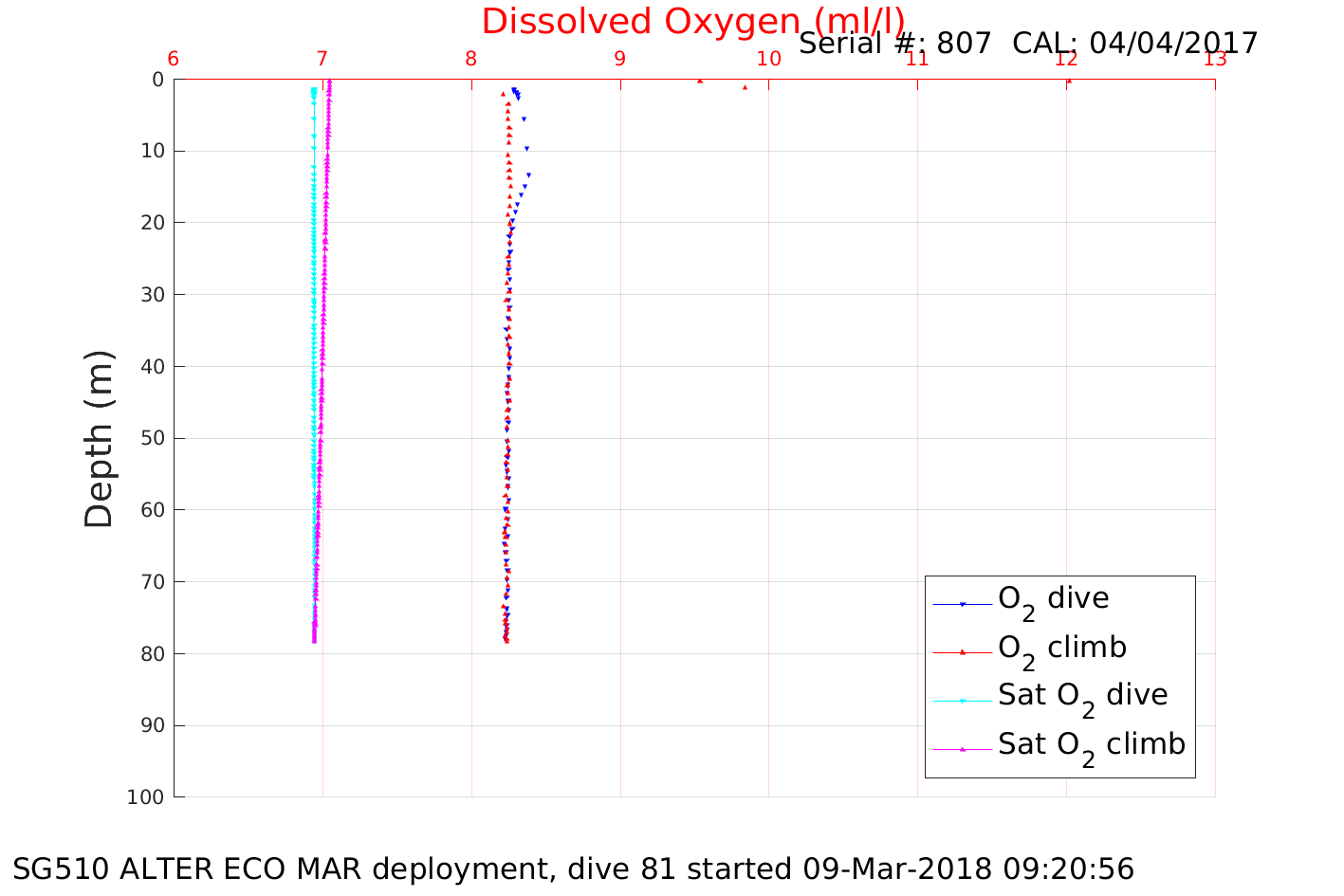Click the Dissolved Oxygen (ml/l) title

[693, 21]
